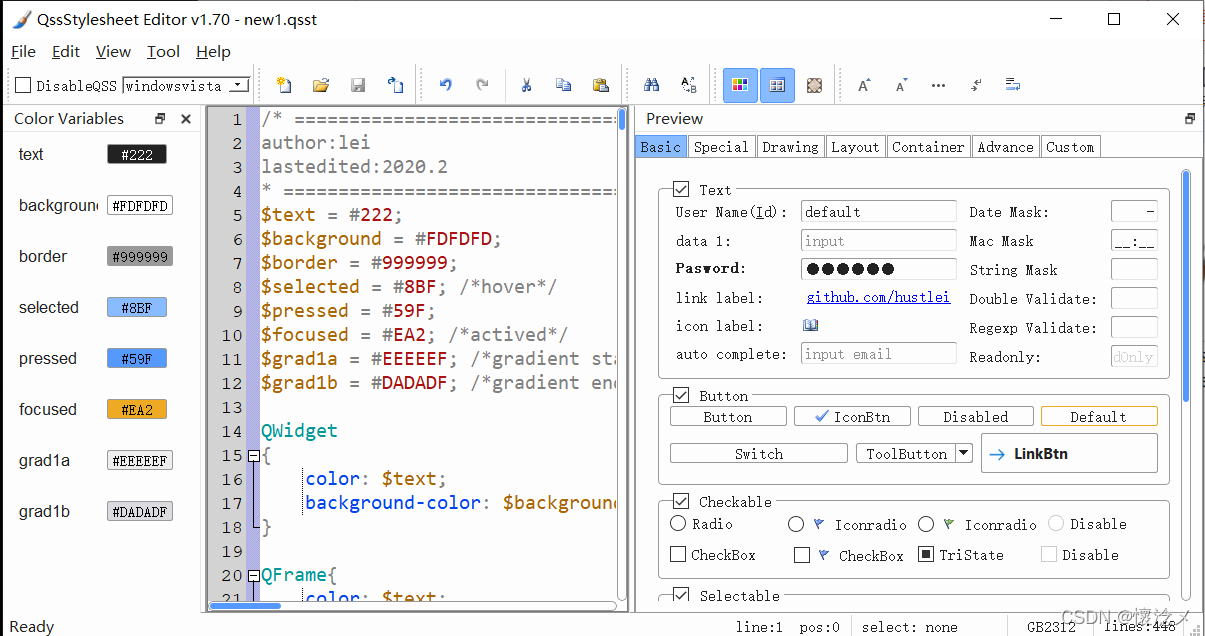Toggle the TriState checkbox

[926, 554]
